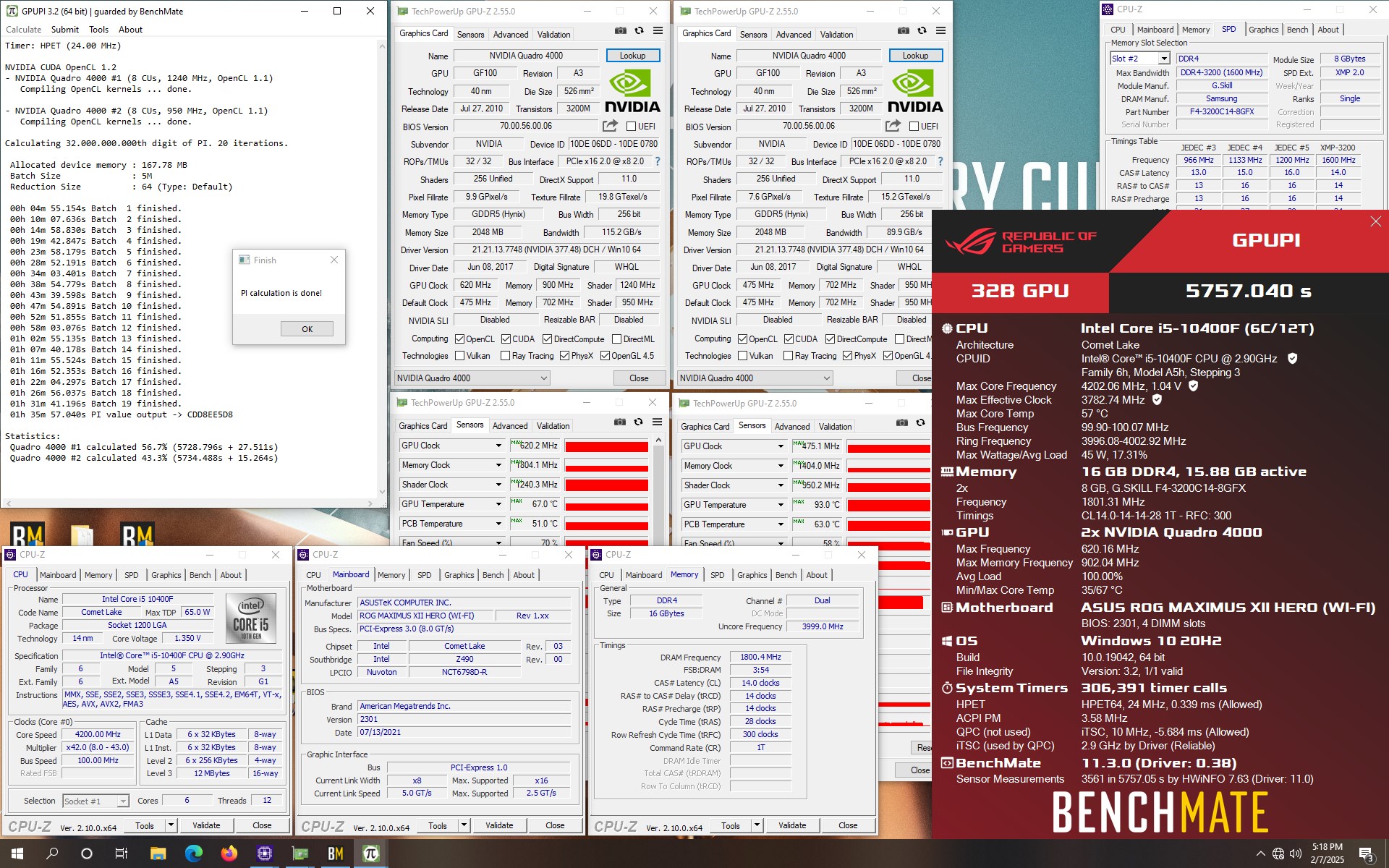
Task: Click camera icon in right GPU-Z Graphics Card window
Action: click(x=903, y=31)
